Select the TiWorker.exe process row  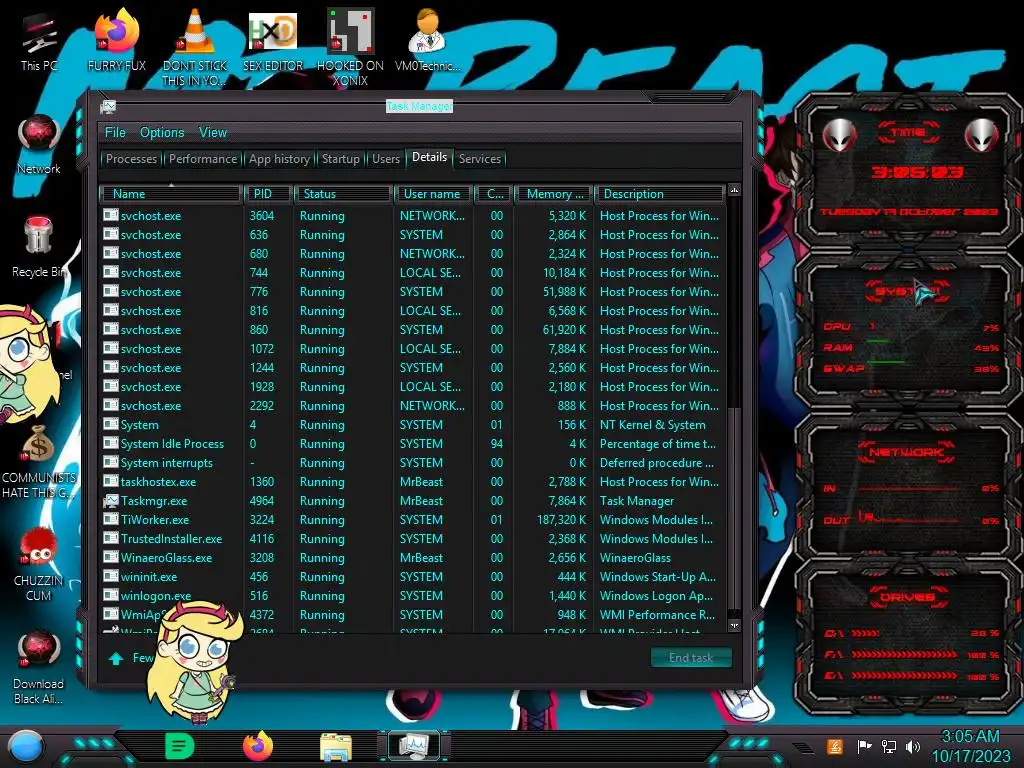click(x=413, y=520)
